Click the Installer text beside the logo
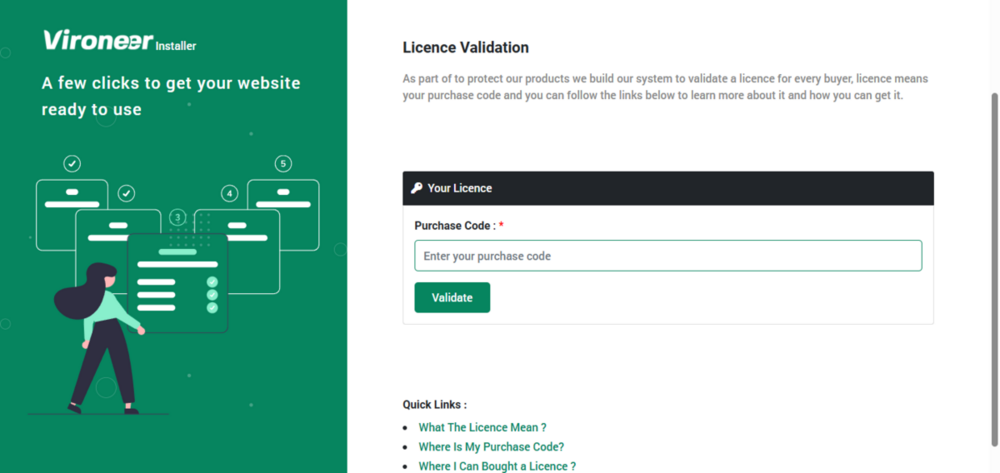1000x473 pixels. (x=176, y=45)
